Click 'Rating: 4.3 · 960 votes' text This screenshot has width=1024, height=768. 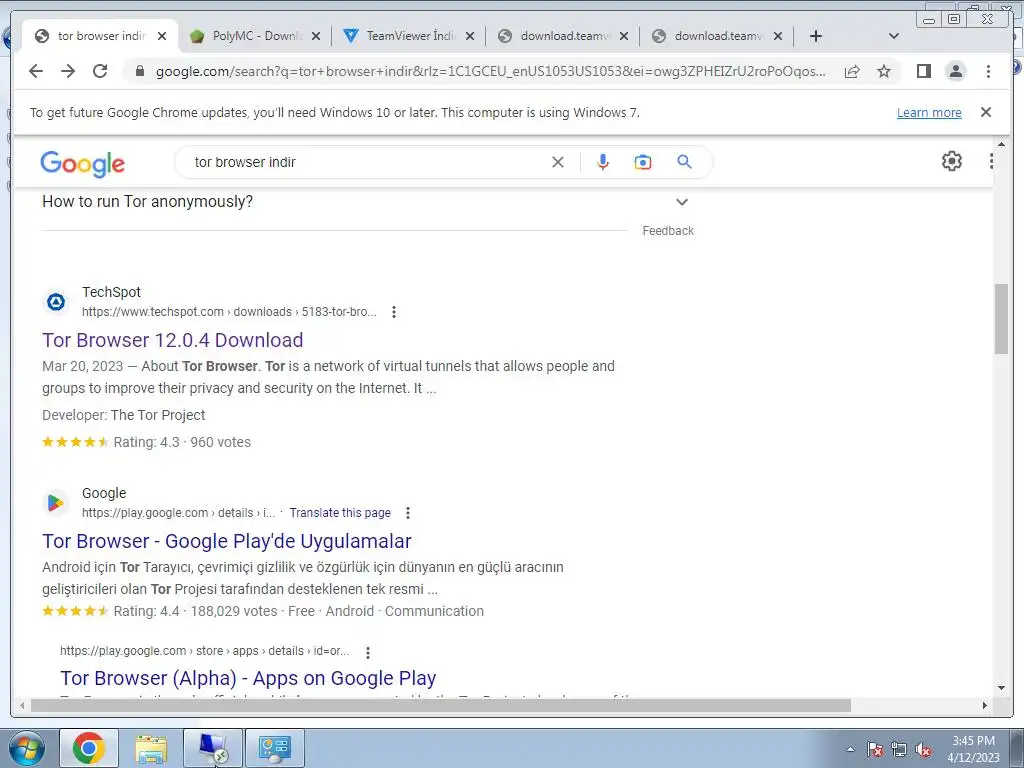tap(182, 442)
